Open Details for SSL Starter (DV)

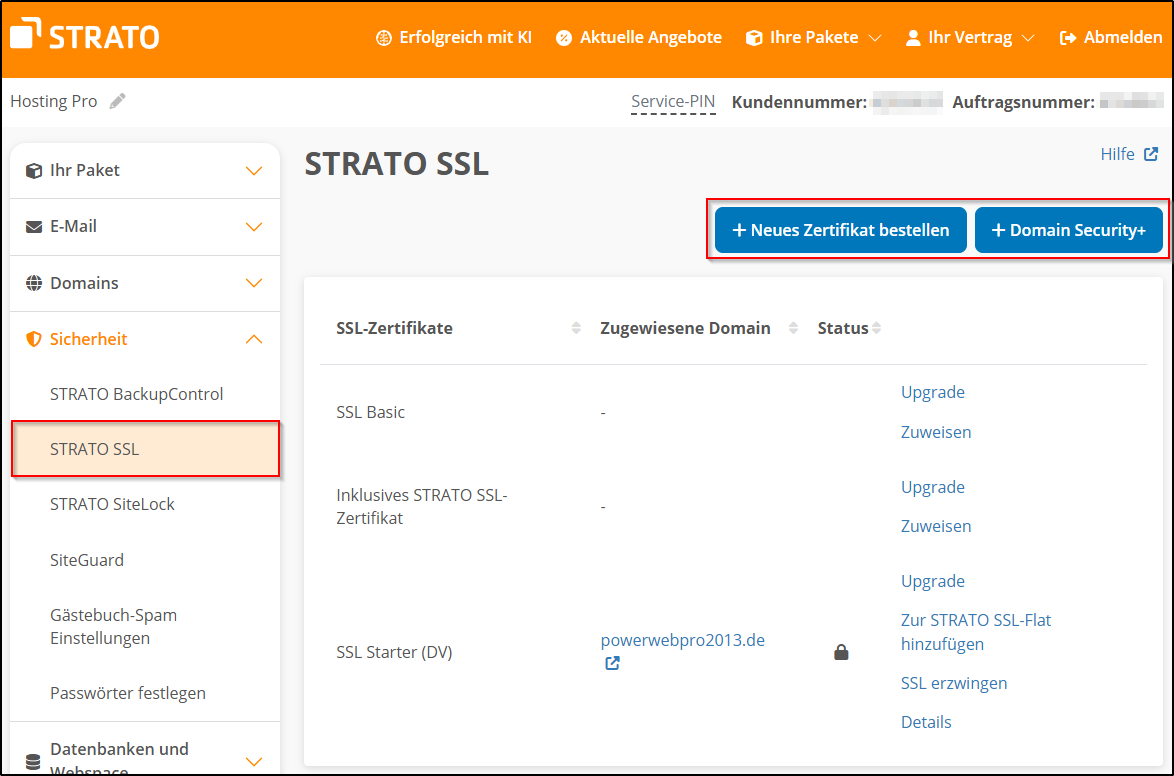pyautogui.click(x=926, y=721)
